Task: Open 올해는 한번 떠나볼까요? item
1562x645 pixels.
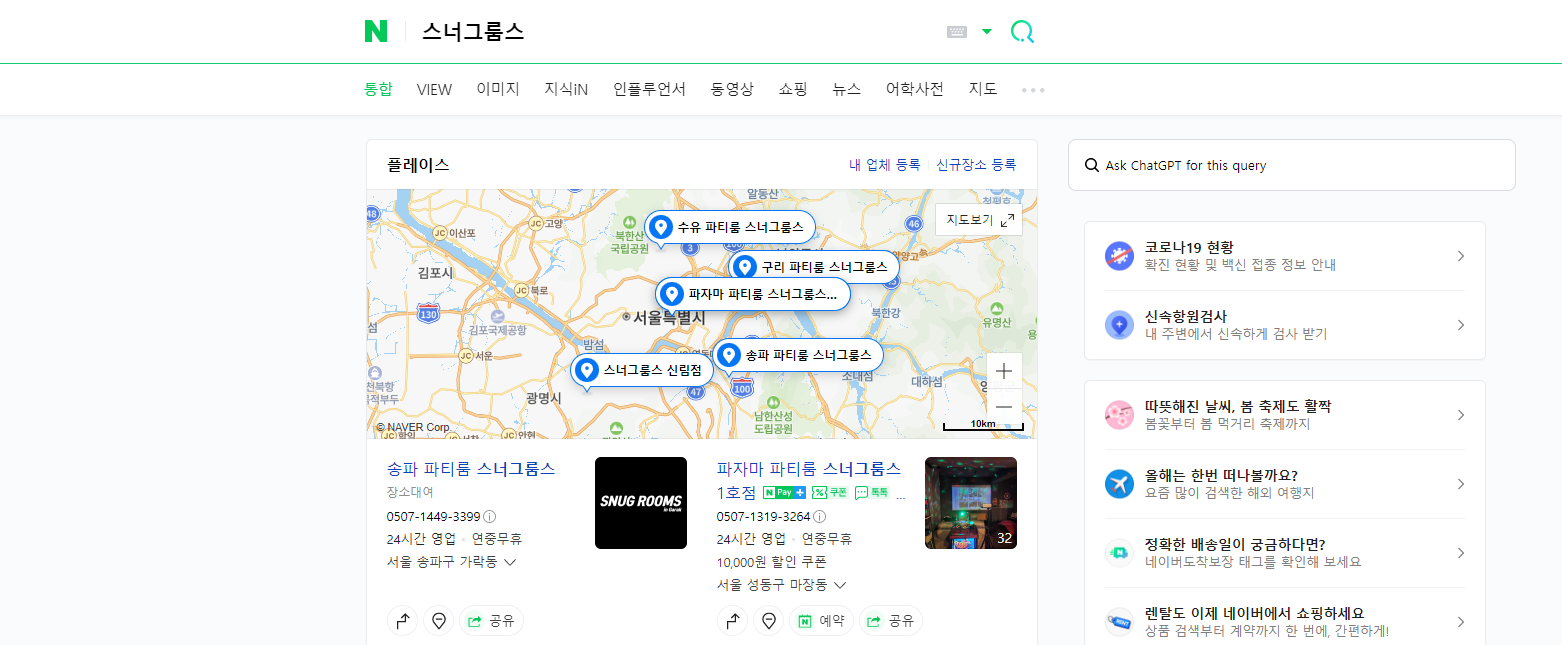Action: (x=1285, y=484)
